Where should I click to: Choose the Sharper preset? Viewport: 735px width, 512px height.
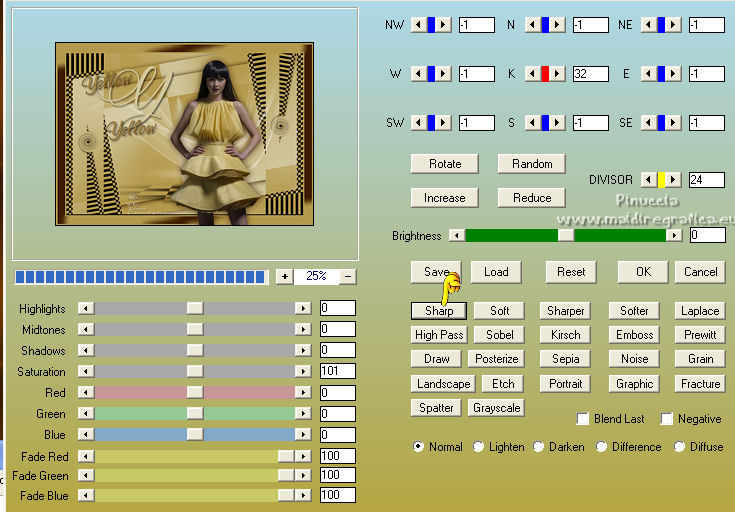tap(565, 310)
